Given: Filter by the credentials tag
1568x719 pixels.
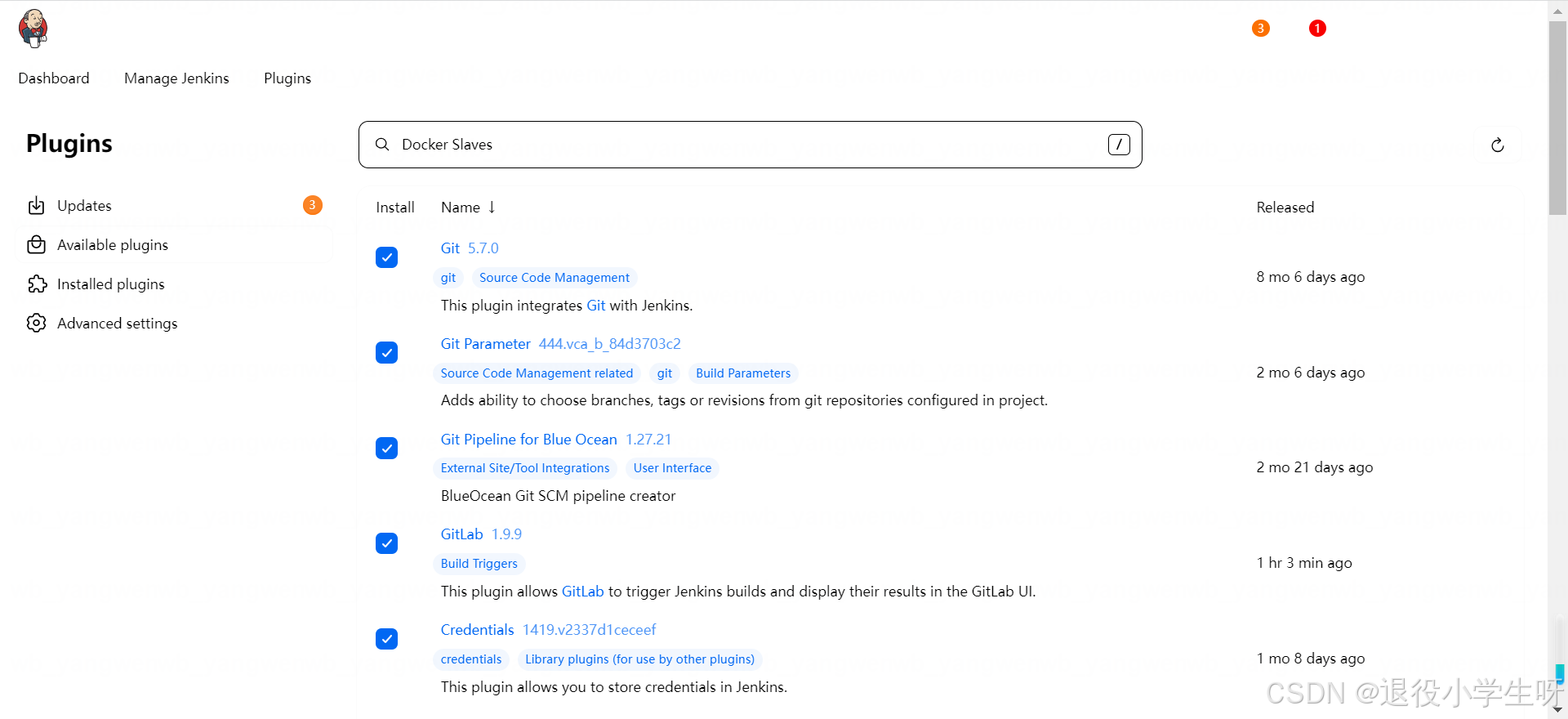Looking at the screenshot, I should click(471, 659).
